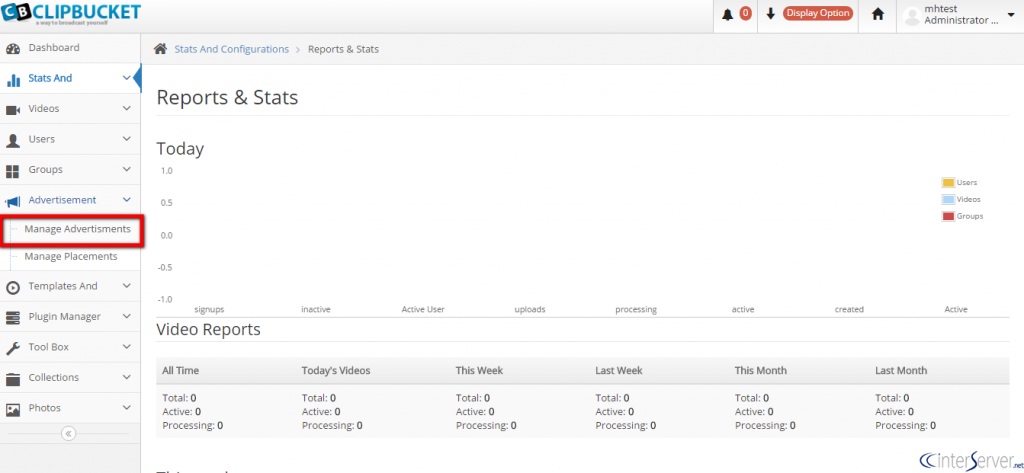This screenshot has width=1024, height=473.
Task: Click the Advertisement megaphone icon
Action: (12, 201)
